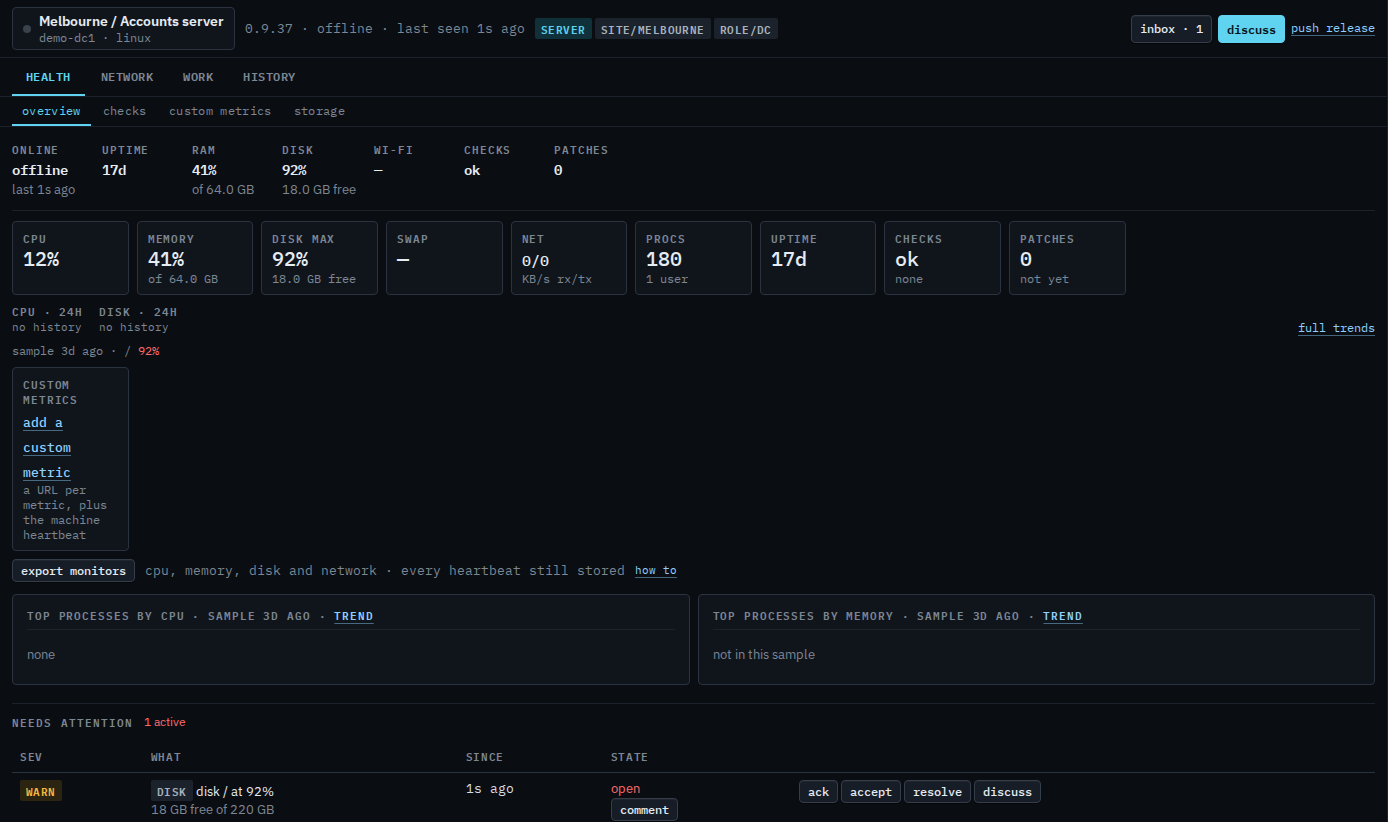Open the full trends link
The image size is (1388, 822).
point(1336,328)
